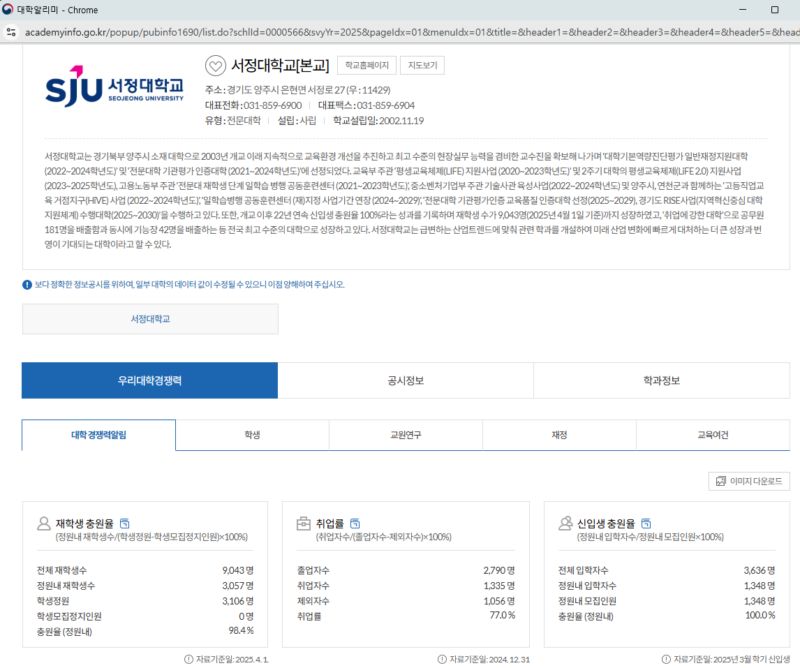Click 학생정원 value 3,106 명
Image resolution: width=800 pixels, height=668 pixels.
(x=238, y=601)
